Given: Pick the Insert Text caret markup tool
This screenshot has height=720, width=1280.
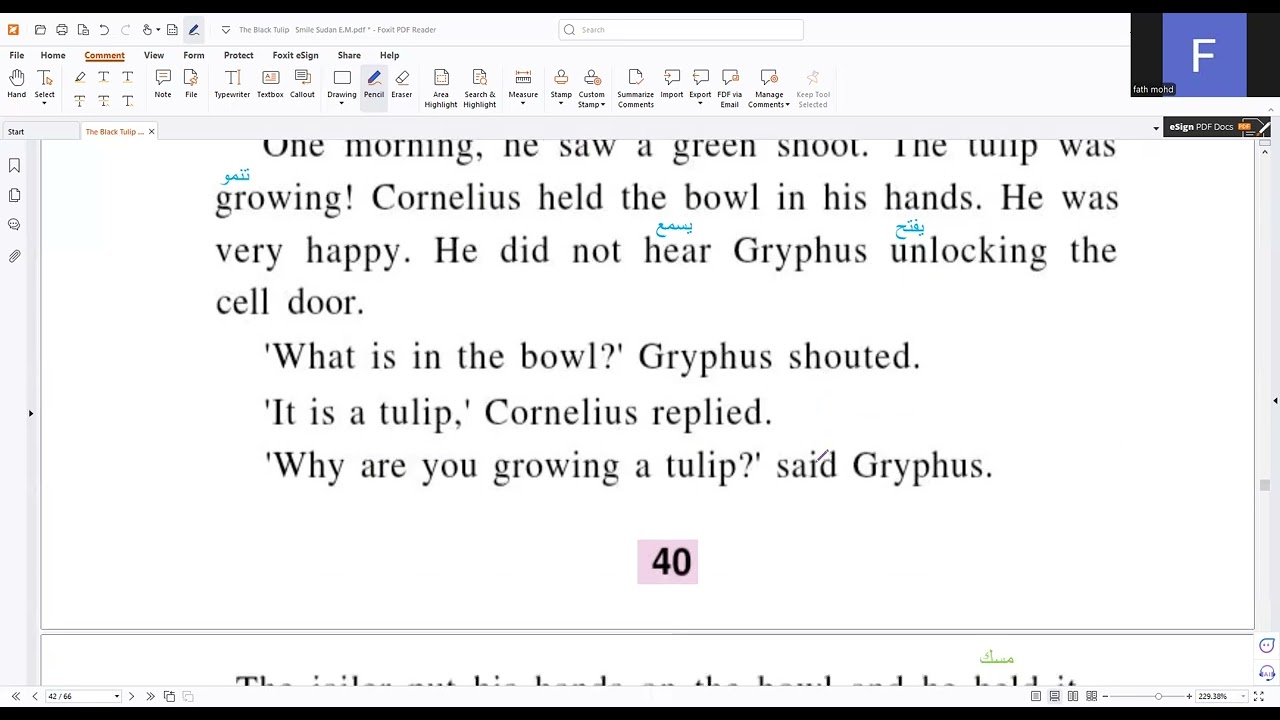Looking at the screenshot, I should click(127, 101).
